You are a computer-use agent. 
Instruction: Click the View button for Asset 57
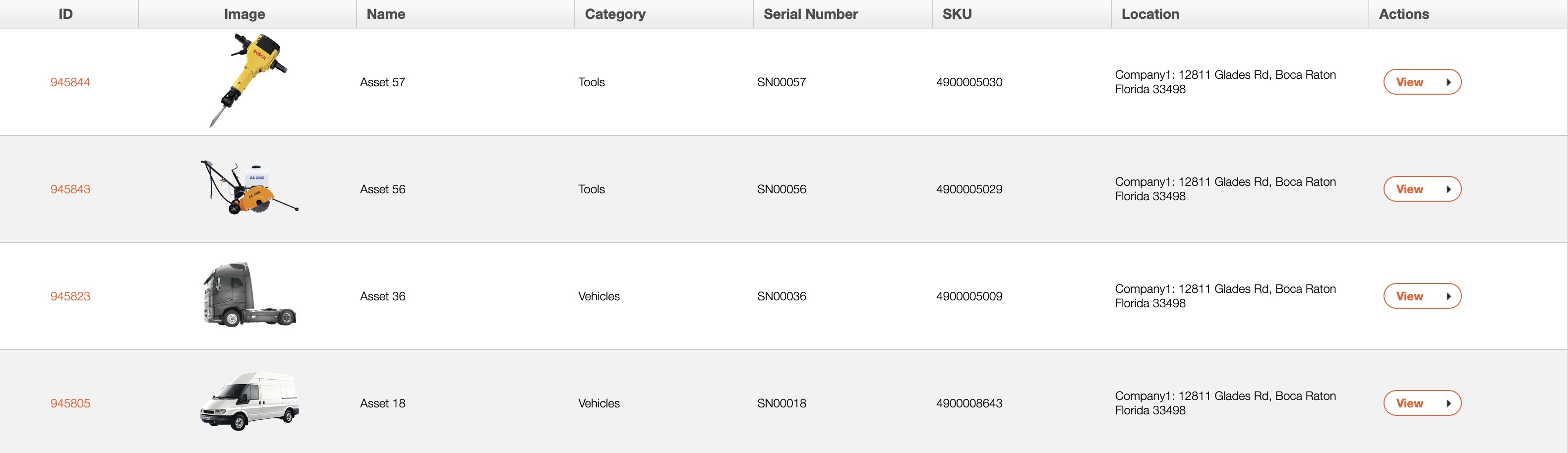(x=1421, y=82)
